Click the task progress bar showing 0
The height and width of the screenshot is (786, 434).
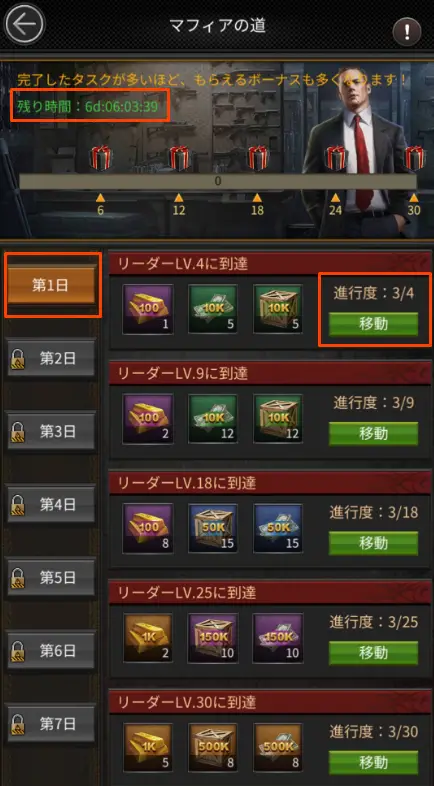pyautogui.click(x=218, y=181)
